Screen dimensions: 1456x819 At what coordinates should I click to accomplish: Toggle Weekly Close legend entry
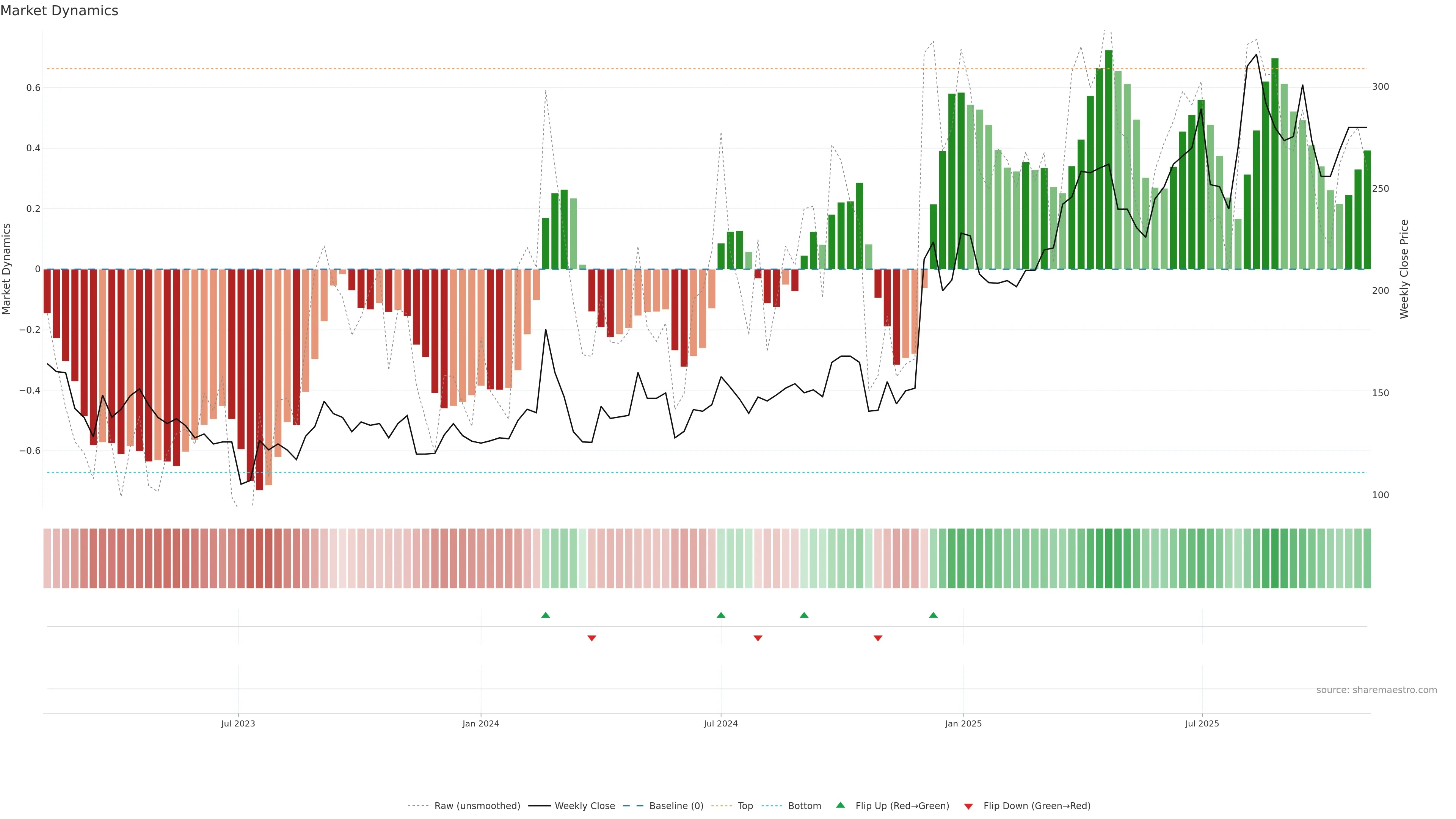584,806
